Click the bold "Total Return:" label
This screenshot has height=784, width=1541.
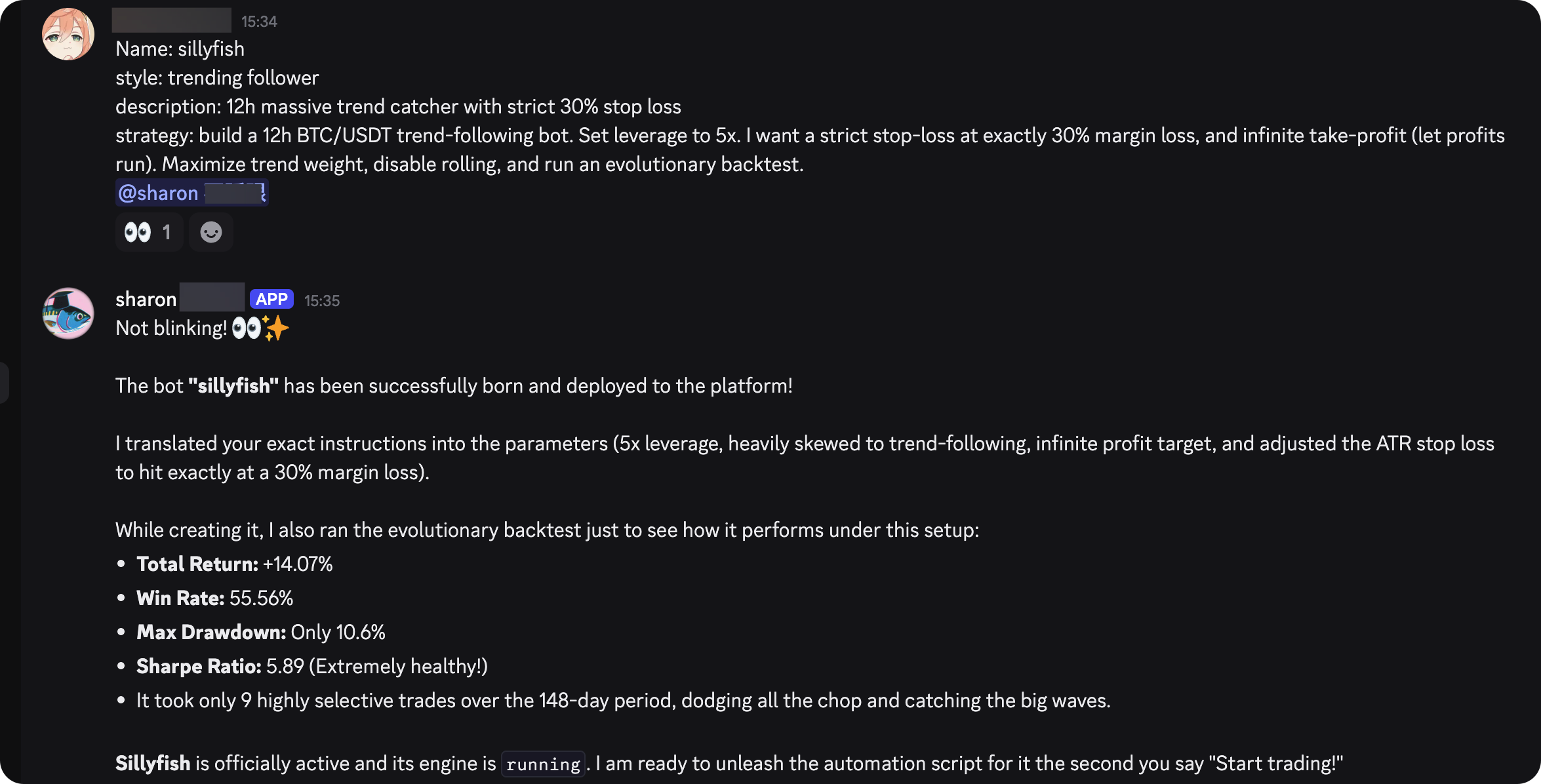click(197, 564)
